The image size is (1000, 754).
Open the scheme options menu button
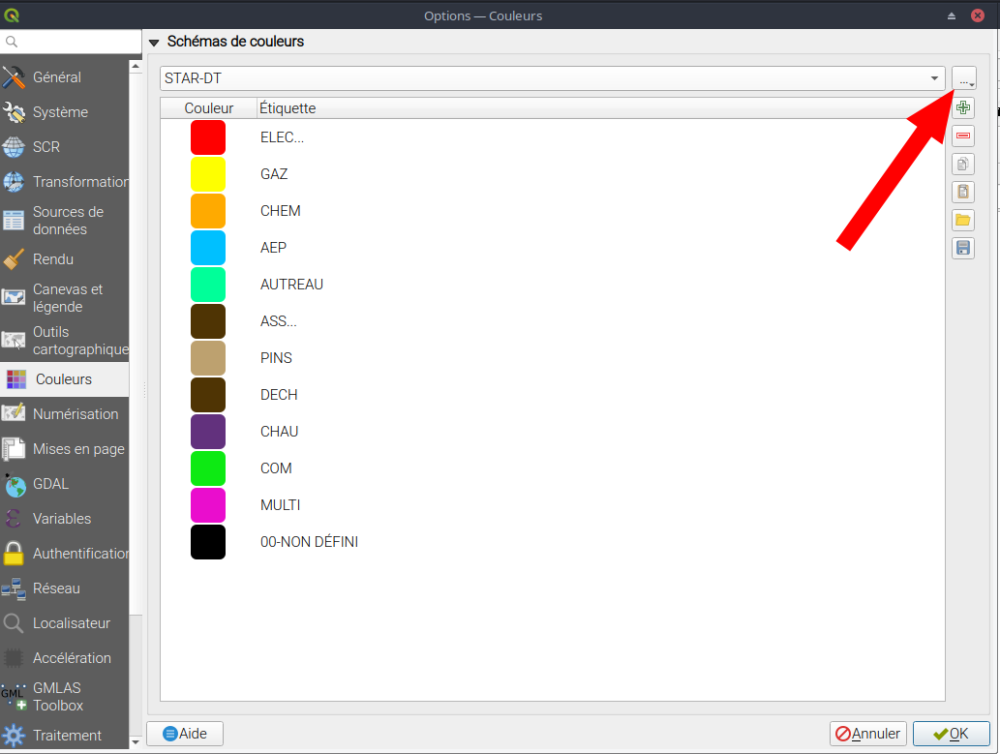[x=964, y=78]
